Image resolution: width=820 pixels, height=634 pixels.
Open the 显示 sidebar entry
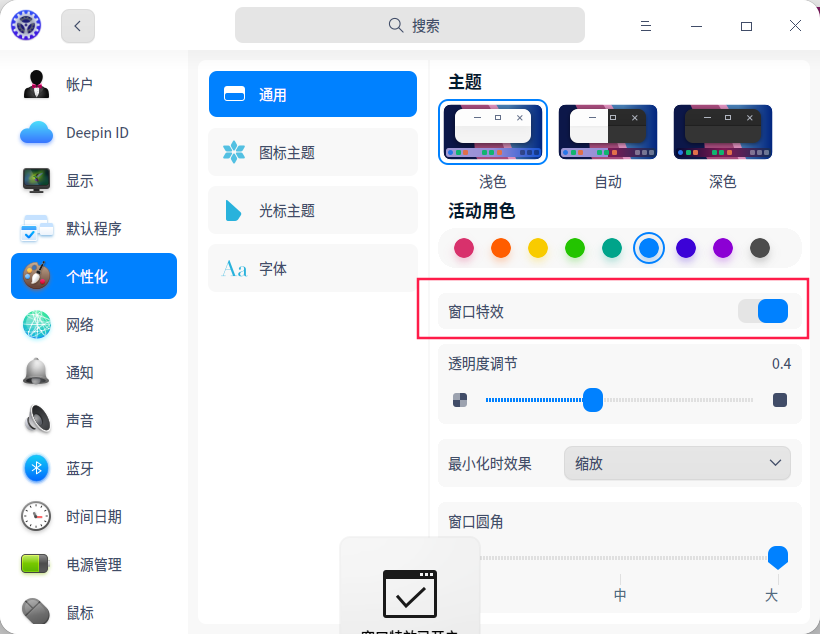pos(94,180)
